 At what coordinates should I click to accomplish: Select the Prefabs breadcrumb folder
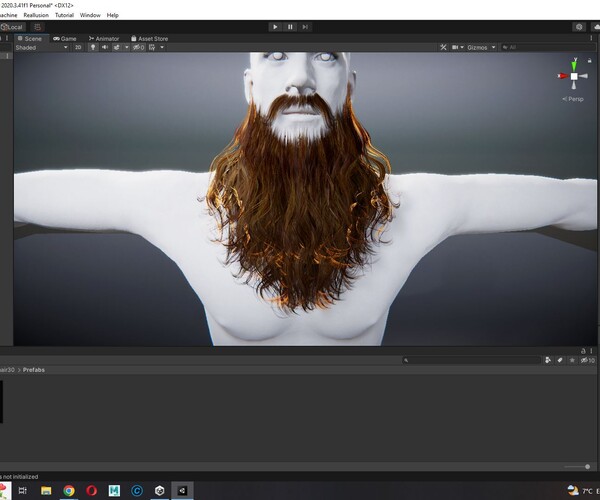[x=34, y=370]
